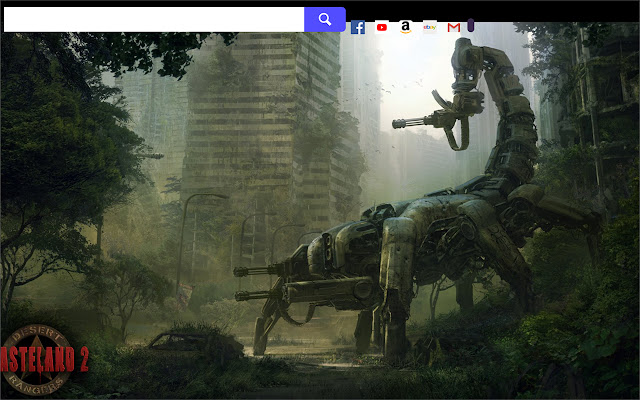Click the white search input field

[154, 19]
